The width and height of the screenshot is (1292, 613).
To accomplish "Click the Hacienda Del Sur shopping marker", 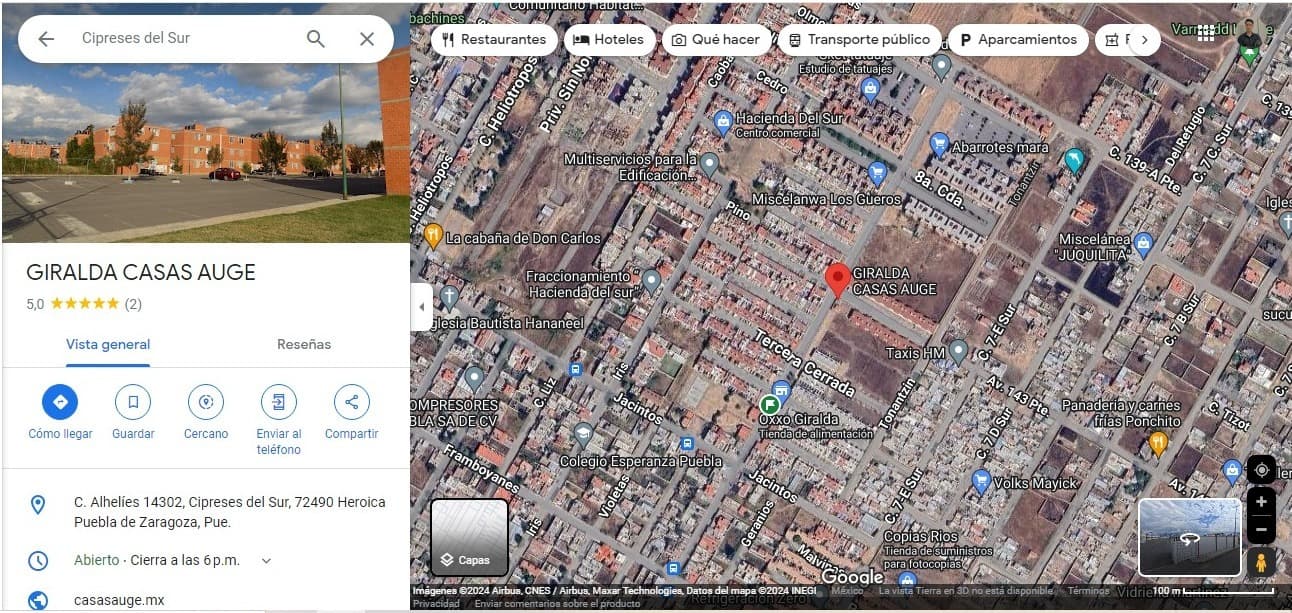I will tap(723, 122).
